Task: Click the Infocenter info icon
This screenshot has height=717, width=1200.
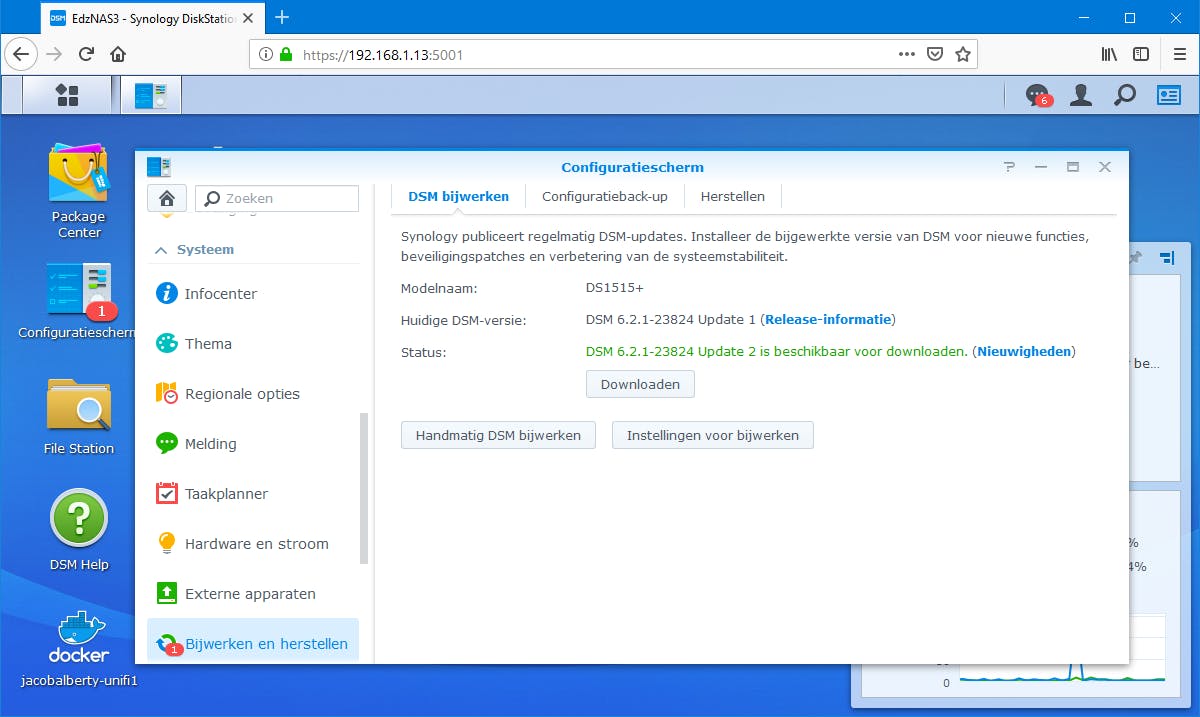Action: click(167, 294)
